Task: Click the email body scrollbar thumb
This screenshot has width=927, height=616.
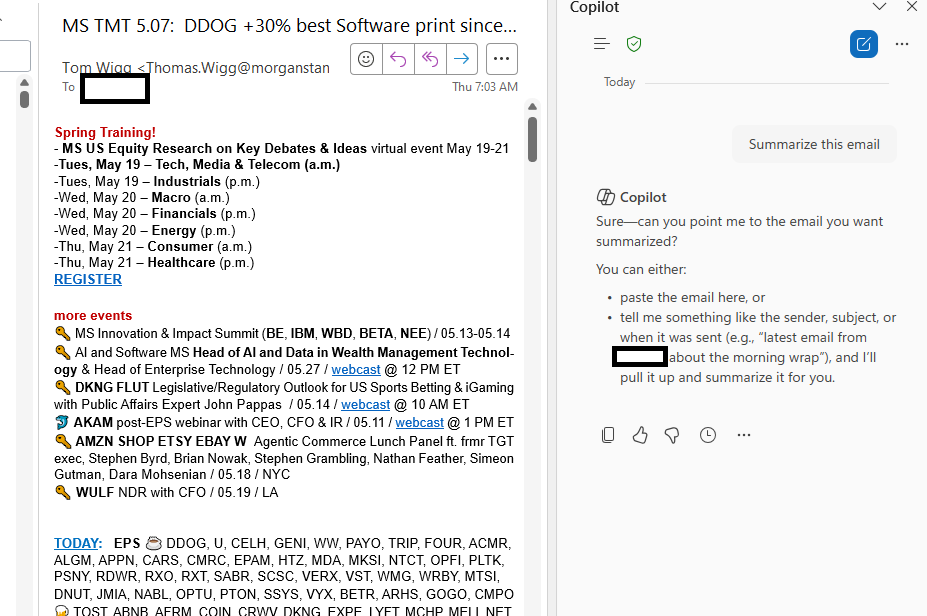Action: (x=533, y=140)
